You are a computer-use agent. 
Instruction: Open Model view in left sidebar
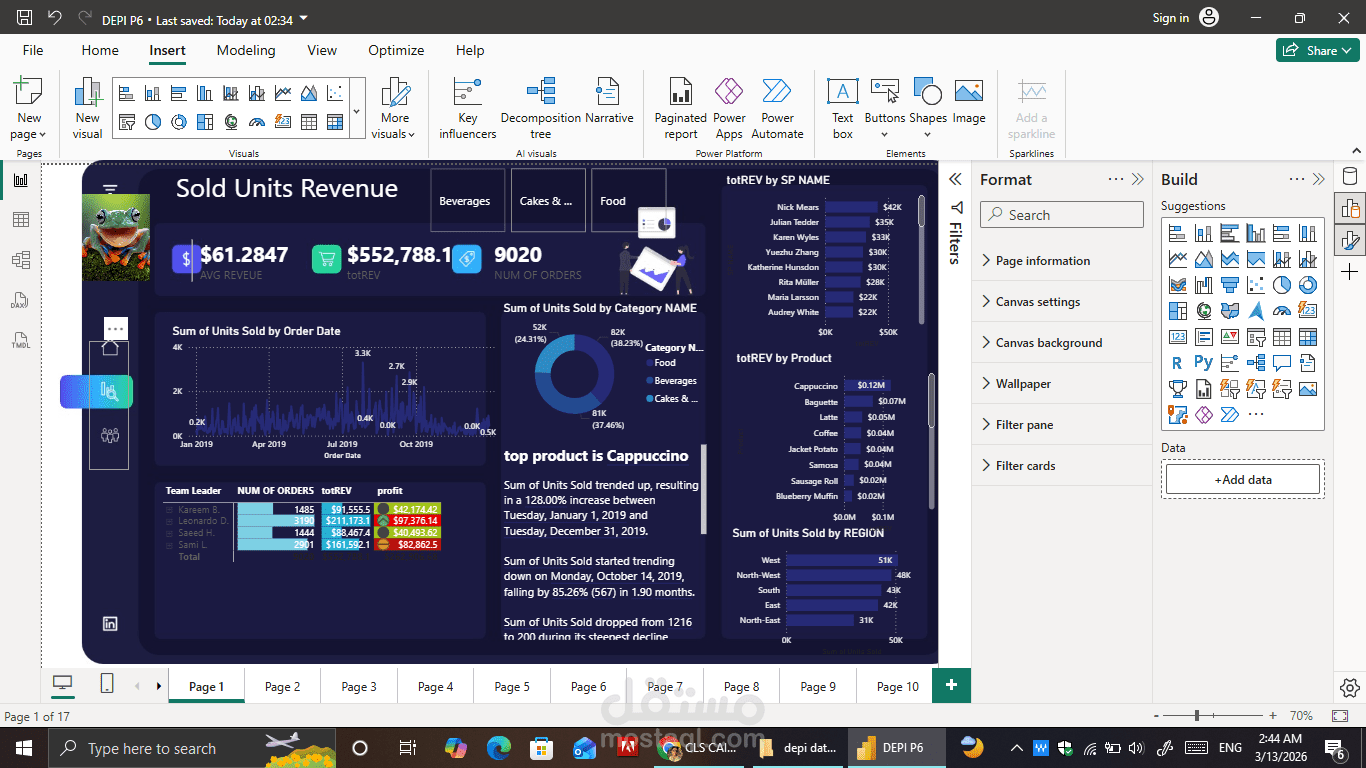[x=21, y=260]
